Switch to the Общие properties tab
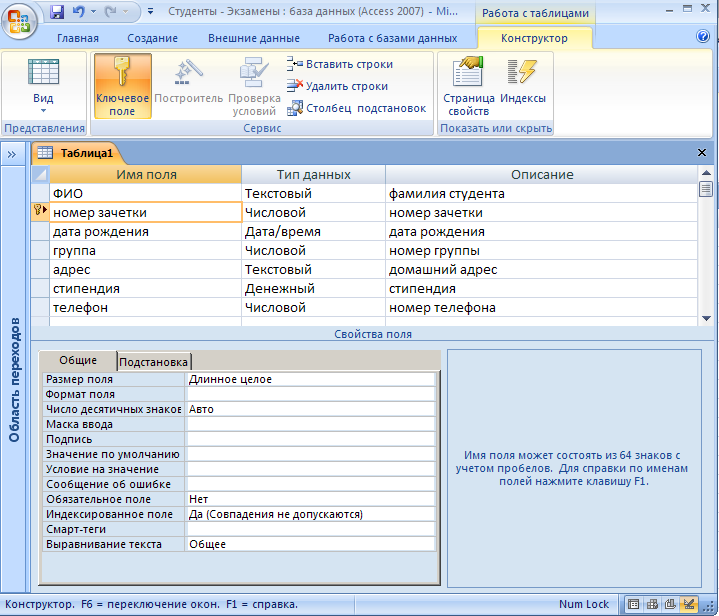This screenshot has width=719, height=616. (78, 361)
